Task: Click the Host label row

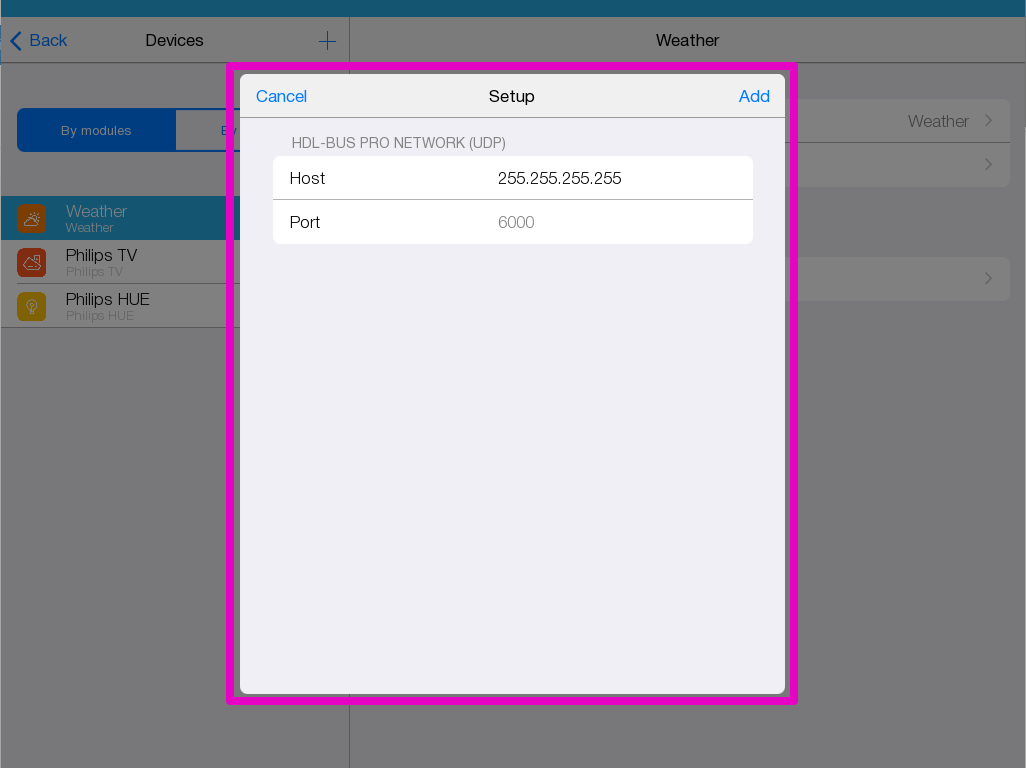Action: tap(307, 178)
